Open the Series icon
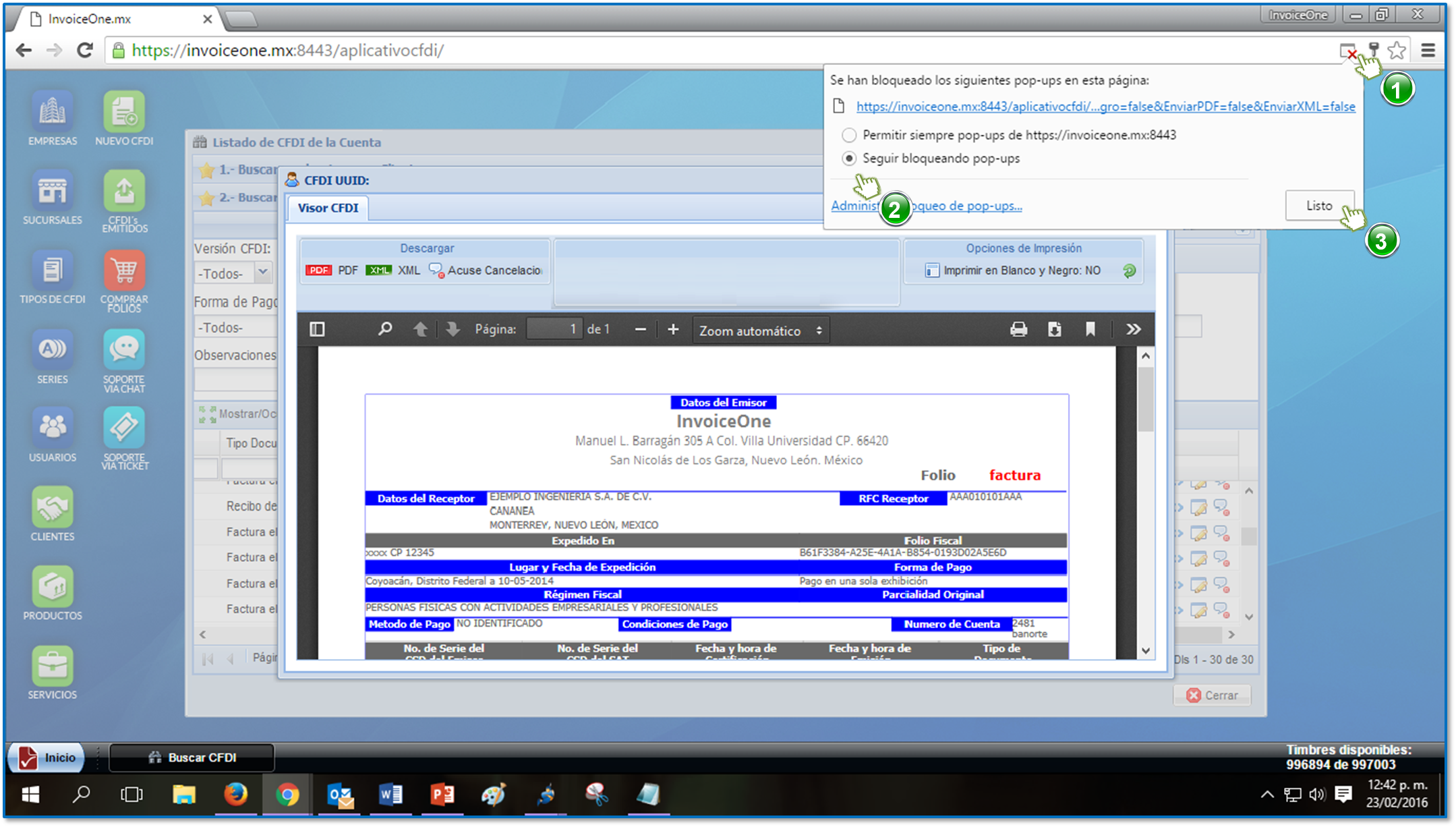Image resolution: width=1456 pixels, height=827 pixels. pyautogui.click(x=53, y=356)
